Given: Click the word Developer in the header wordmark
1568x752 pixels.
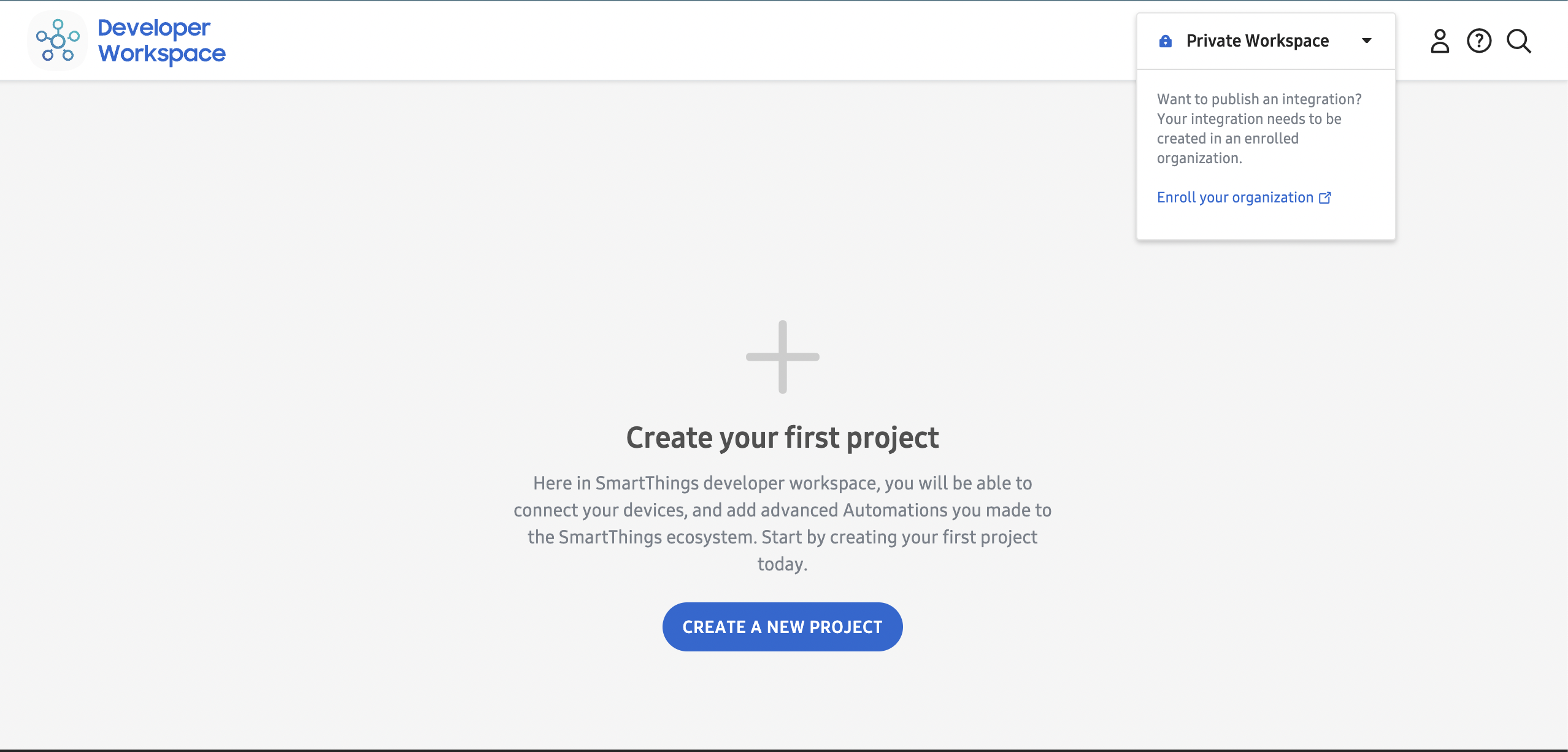Looking at the screenshot, I should [154, 28].
